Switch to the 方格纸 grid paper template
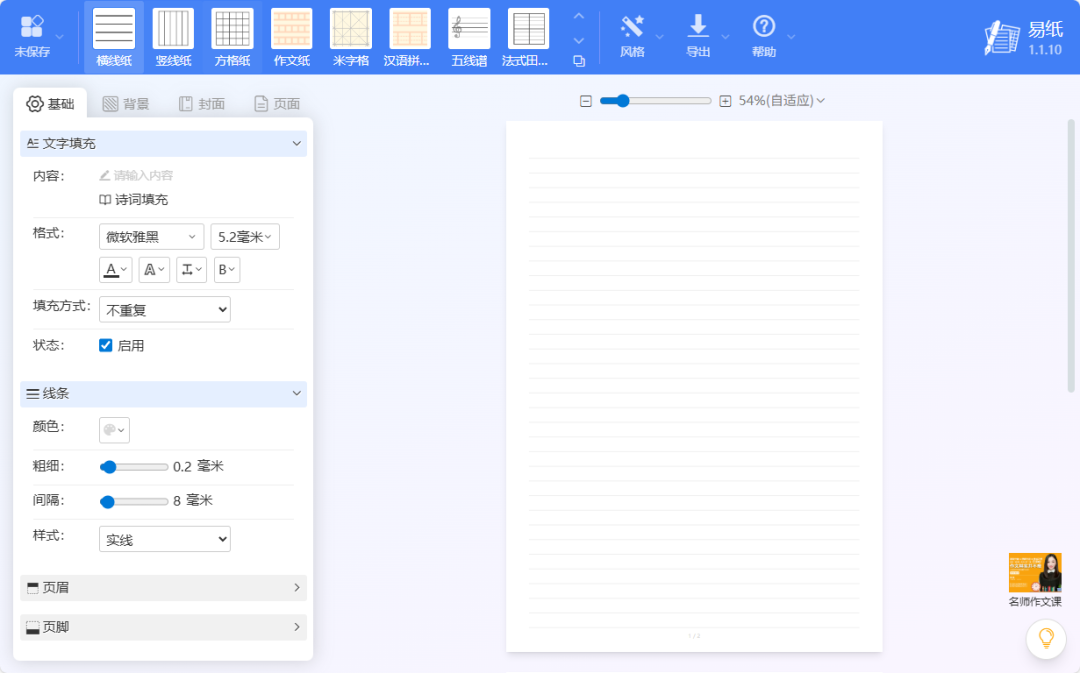This screenshot has width=1080, height=673. pos(232,36)
